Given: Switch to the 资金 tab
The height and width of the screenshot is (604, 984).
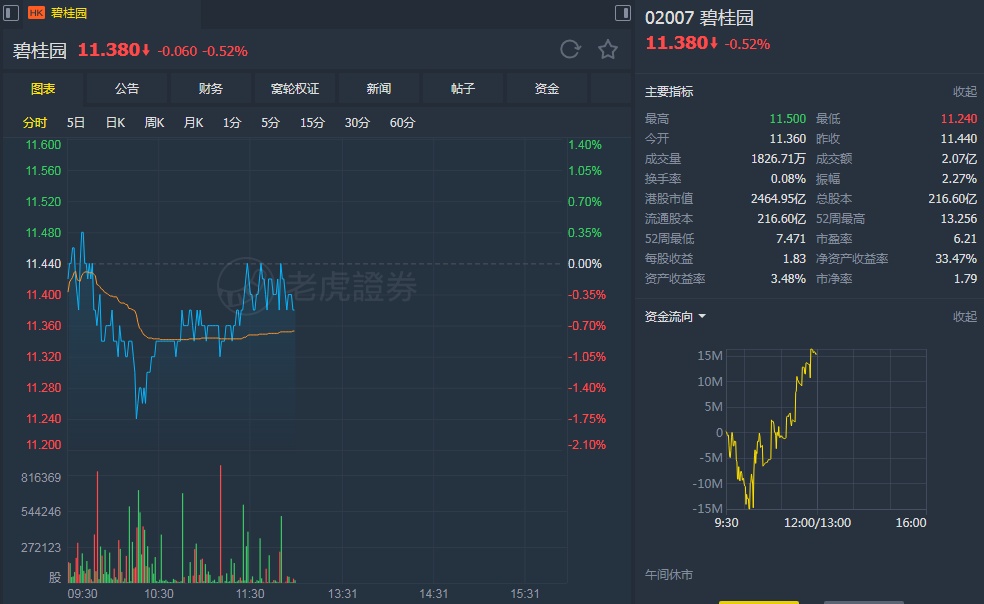Looking at the screenshot, I should 547,89.
